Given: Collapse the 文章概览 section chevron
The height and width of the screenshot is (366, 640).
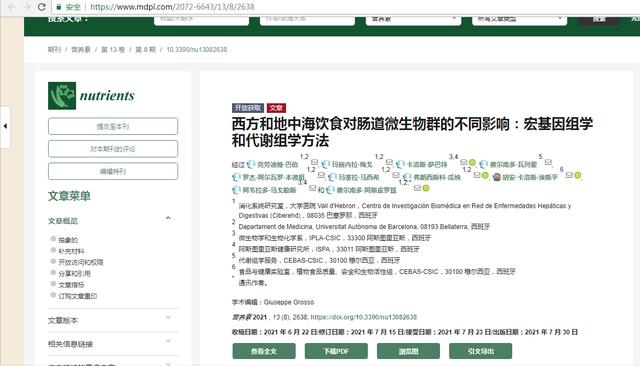Looking at the screenshot, I should 168,218.
